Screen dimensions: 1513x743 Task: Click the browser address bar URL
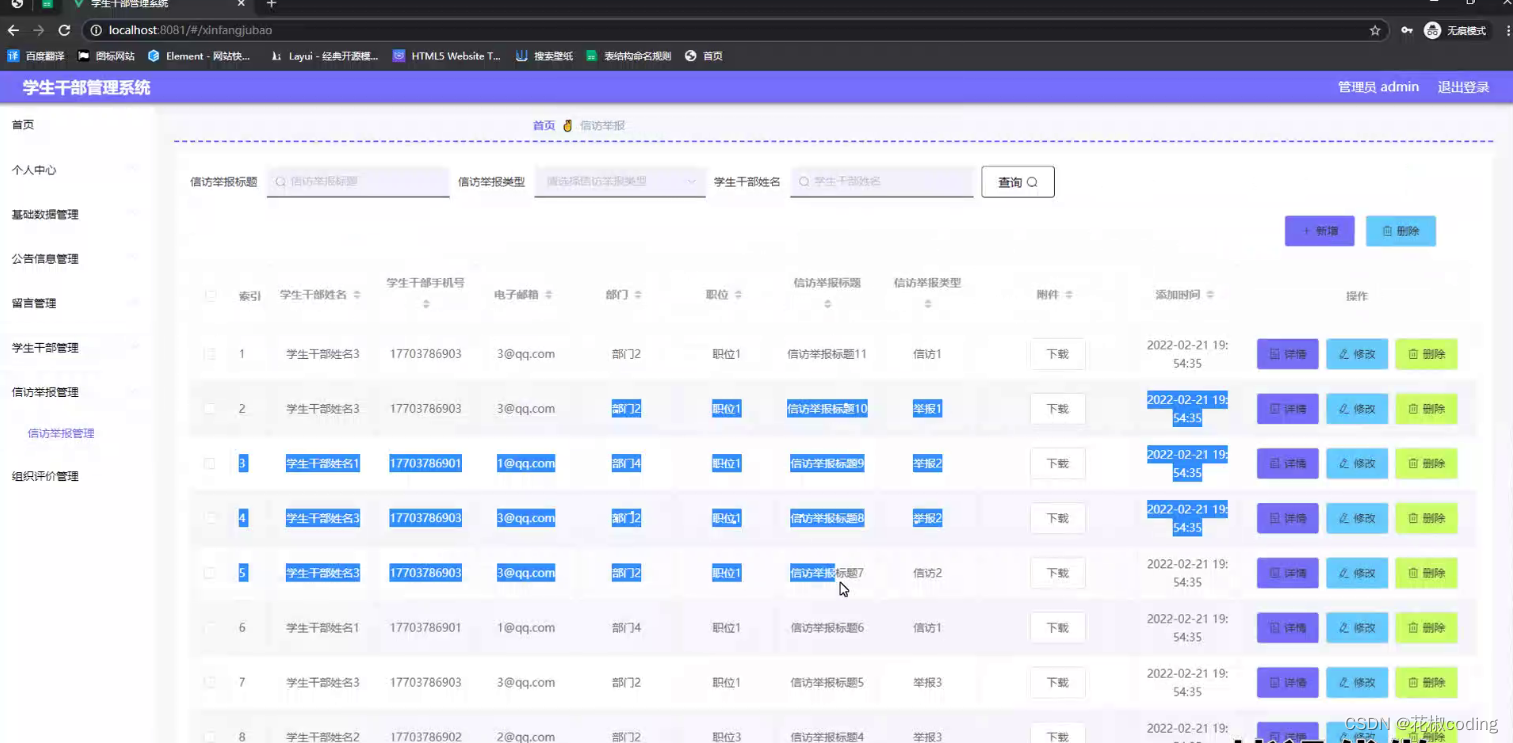(190, 30)
